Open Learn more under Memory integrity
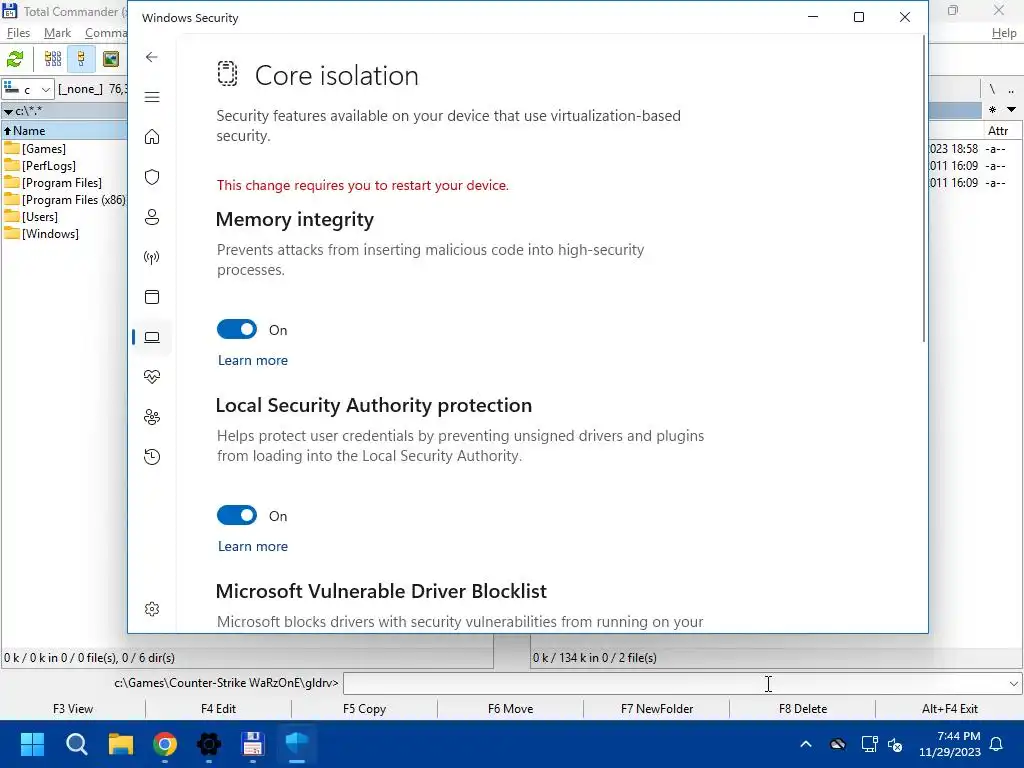The height and width of the screenshot is (768, 1024). (253, 360)
